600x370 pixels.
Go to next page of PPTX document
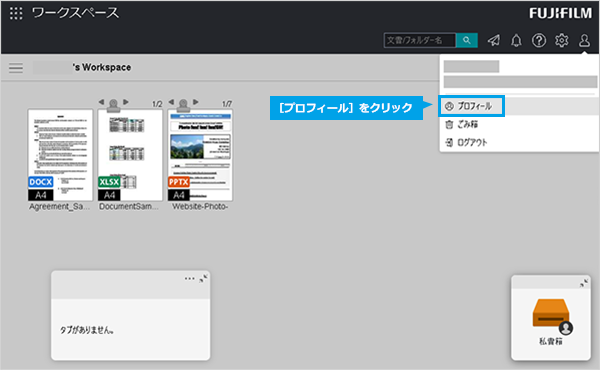196,102
